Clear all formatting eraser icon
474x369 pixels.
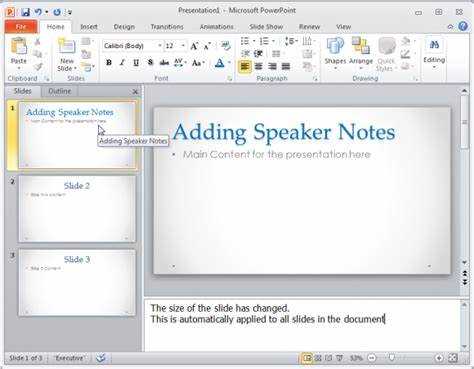click(226, 46)
